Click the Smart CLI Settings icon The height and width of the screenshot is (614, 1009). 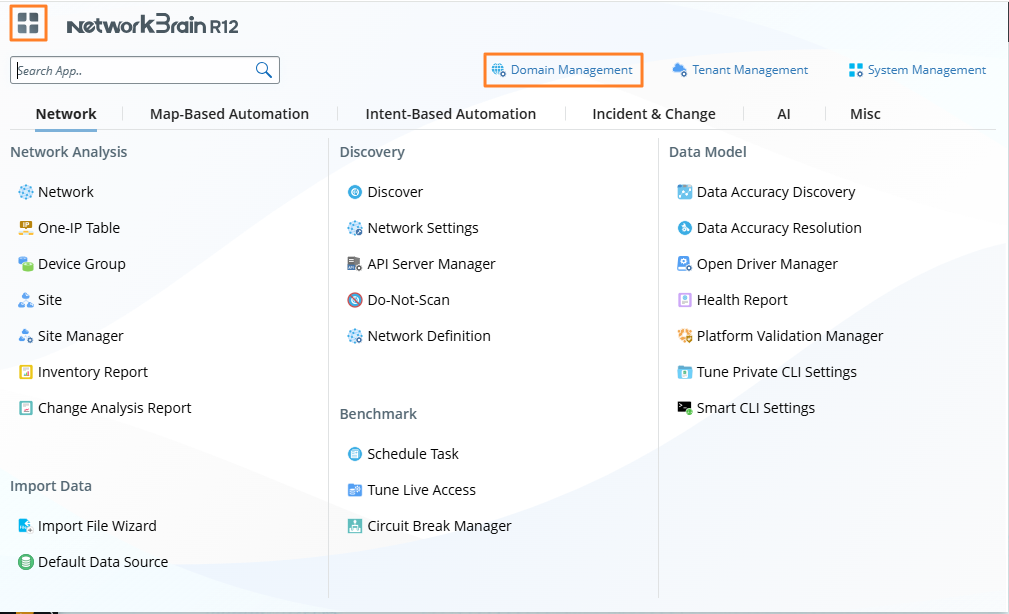pyautogui.click(x=685, y=408)
